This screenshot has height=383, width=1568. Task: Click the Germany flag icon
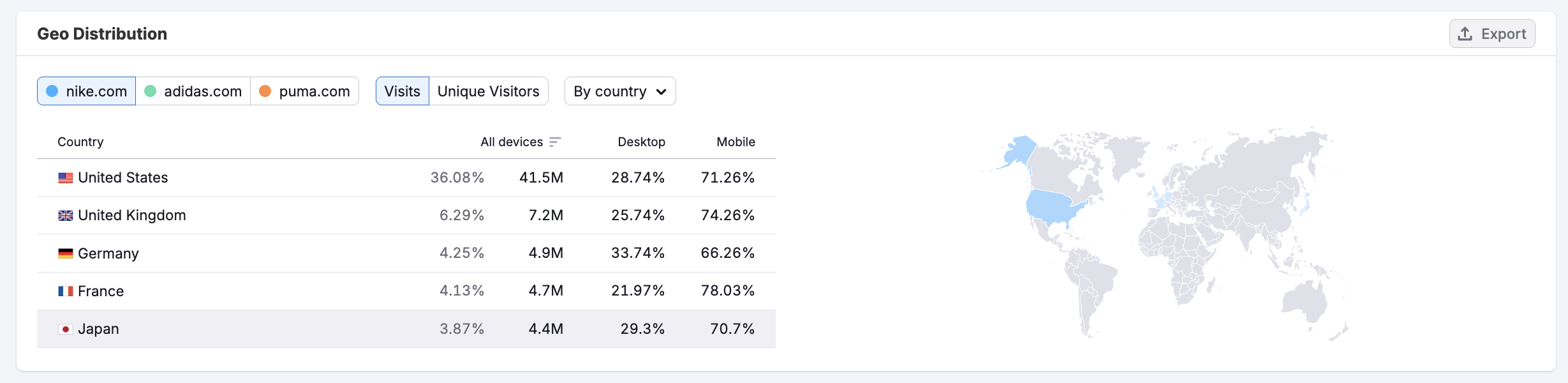[x=66, y=253]
